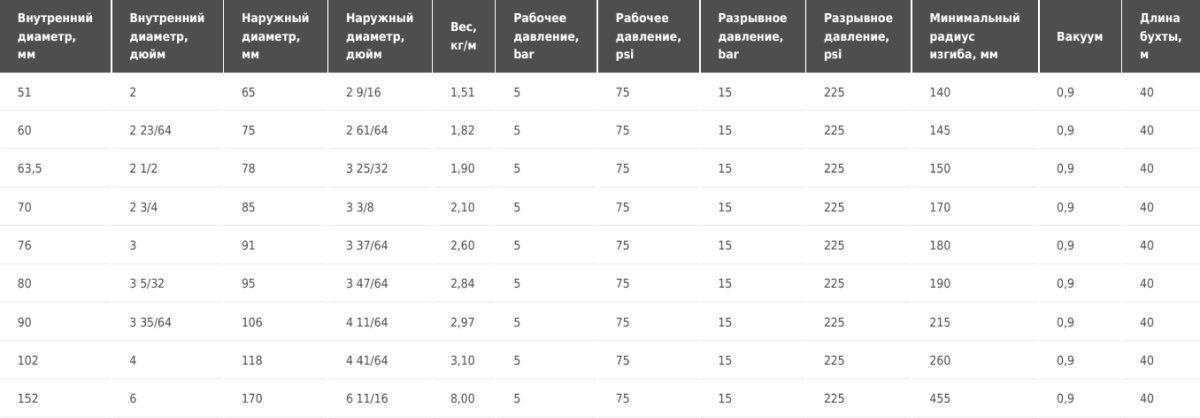The image size is (1200, 418).
Task: Click the cell showing 3 37/64
Action: 366,245
